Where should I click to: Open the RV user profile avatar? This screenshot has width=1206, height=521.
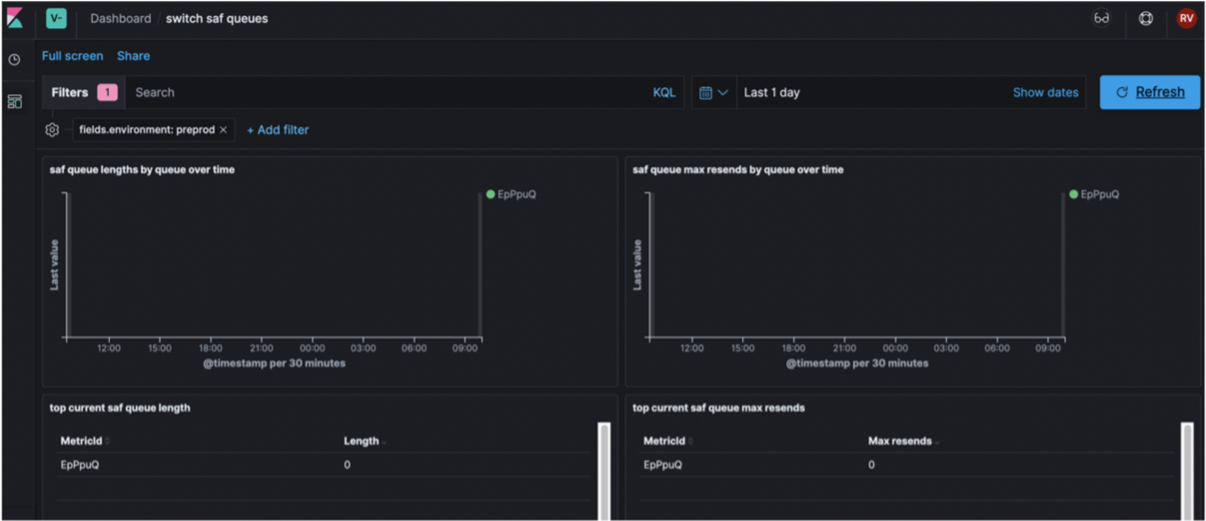1186,19
